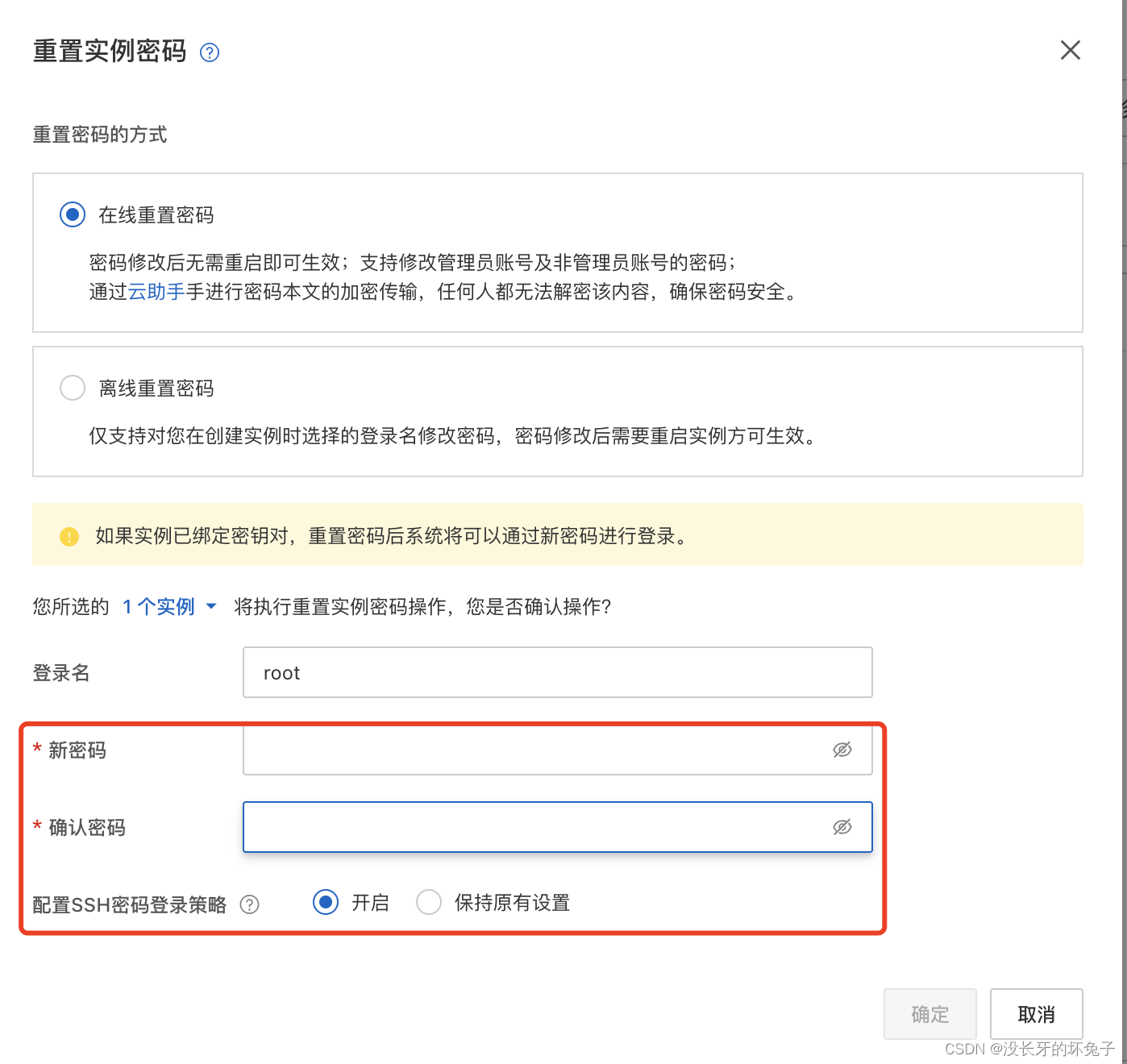The width and height of the screenshot is (1127, 1064).
Task: Click the 离线重置密码 label text
Action: (156, 389)
